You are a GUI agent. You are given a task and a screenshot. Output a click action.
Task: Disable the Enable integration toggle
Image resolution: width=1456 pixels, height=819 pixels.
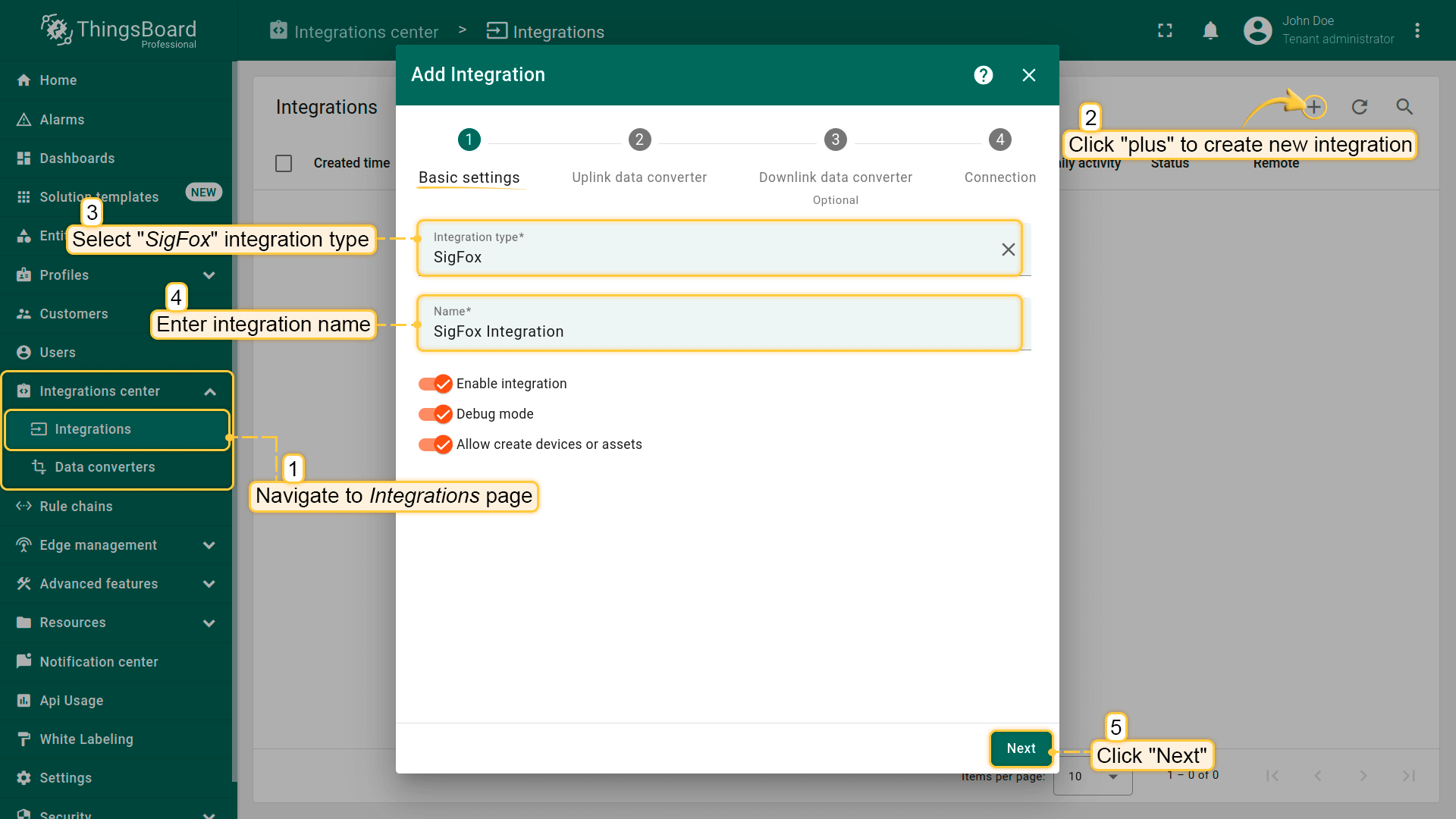click(x=435, y=384)
